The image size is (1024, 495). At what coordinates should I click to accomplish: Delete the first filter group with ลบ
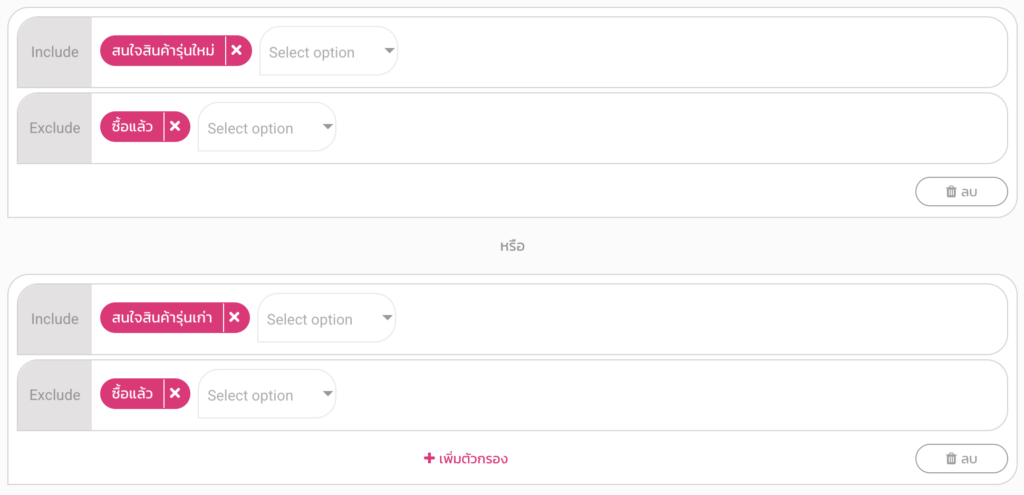(x=961, y=191)
